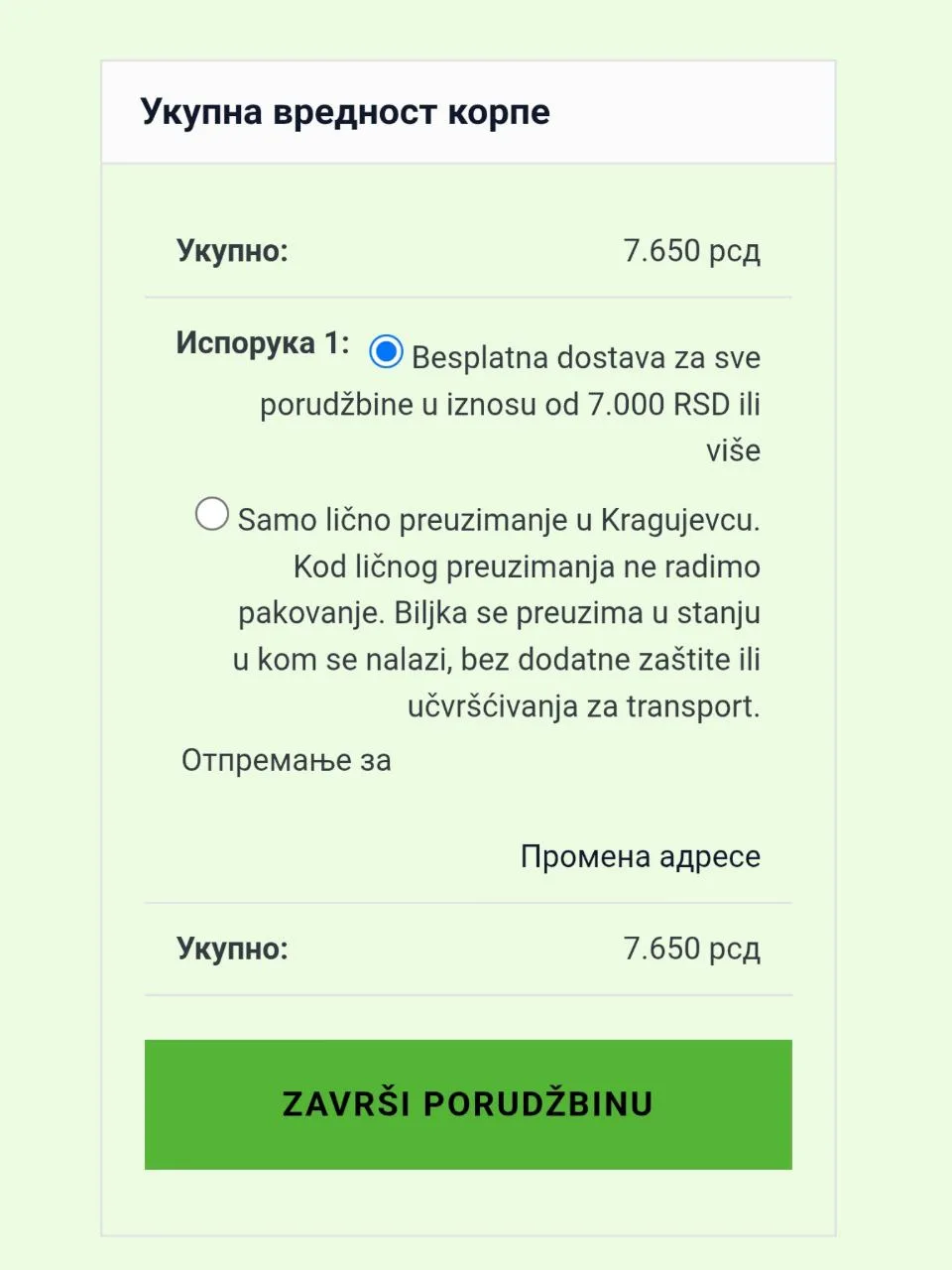Open the Промена адресе link

tap(640, 856)
